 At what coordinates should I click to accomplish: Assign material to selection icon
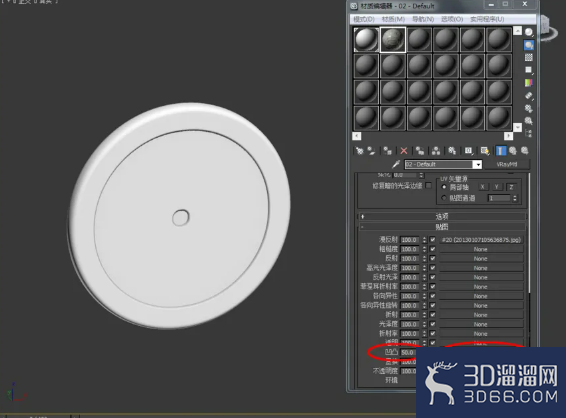click(x=388, y=151)
